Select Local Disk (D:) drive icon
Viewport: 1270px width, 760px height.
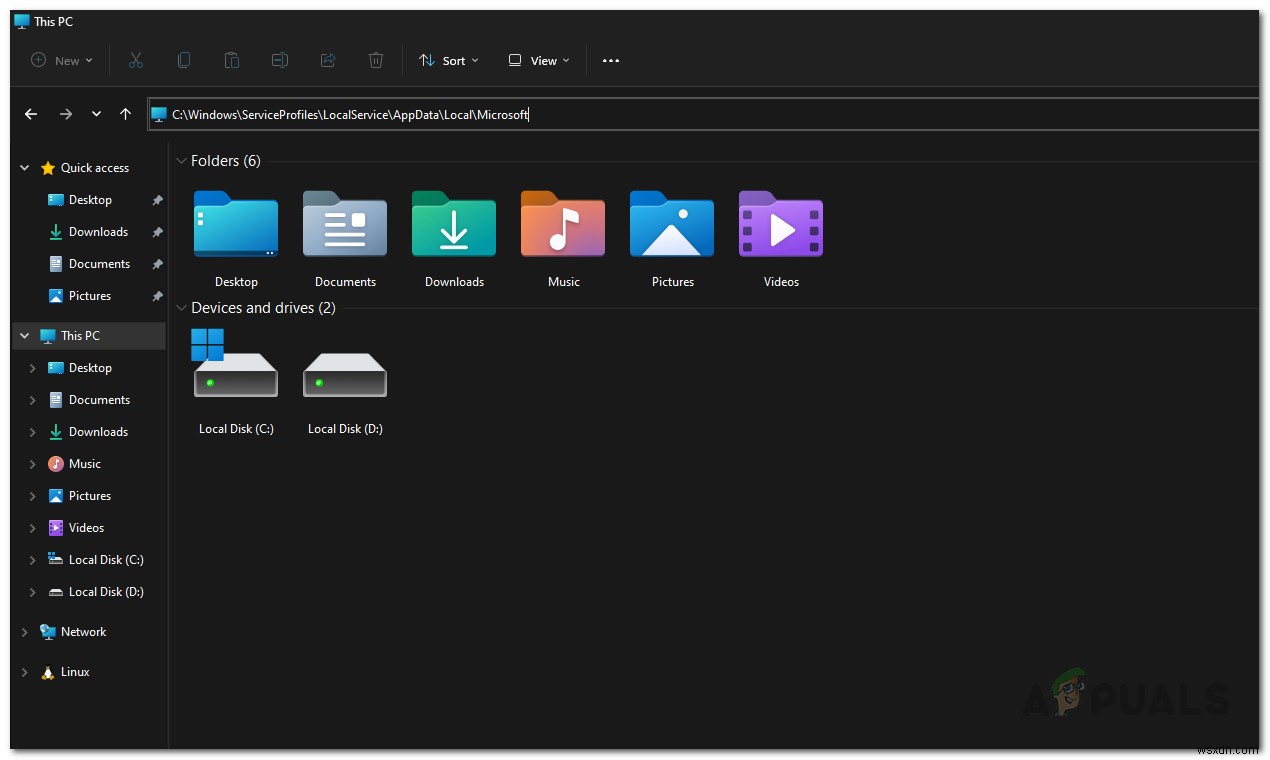coord(345,375)
